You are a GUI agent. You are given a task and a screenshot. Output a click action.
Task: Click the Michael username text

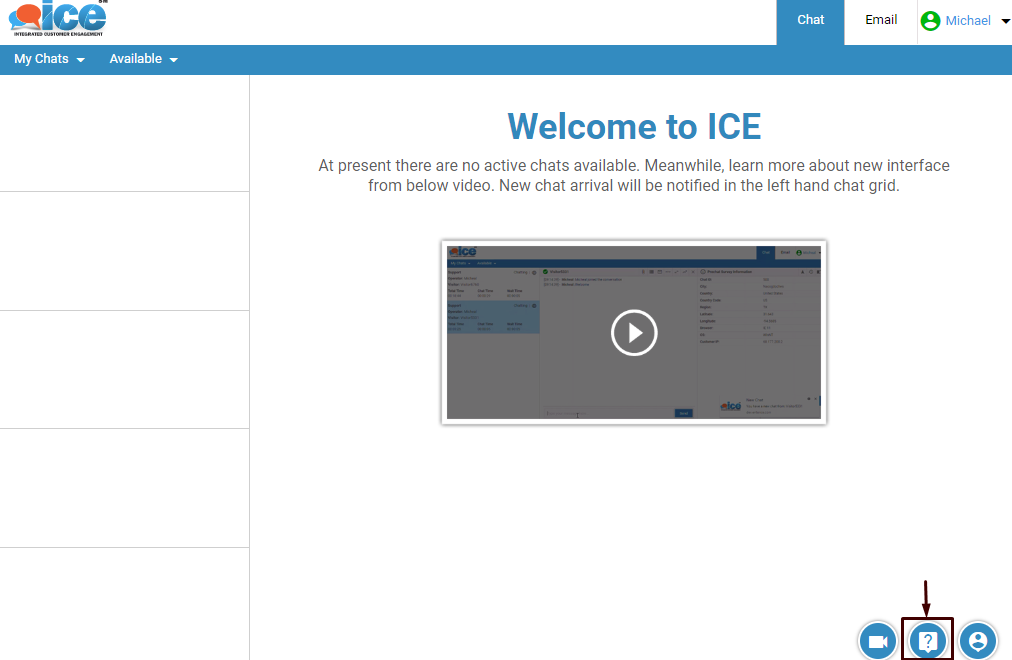click(x=968, y=20)
